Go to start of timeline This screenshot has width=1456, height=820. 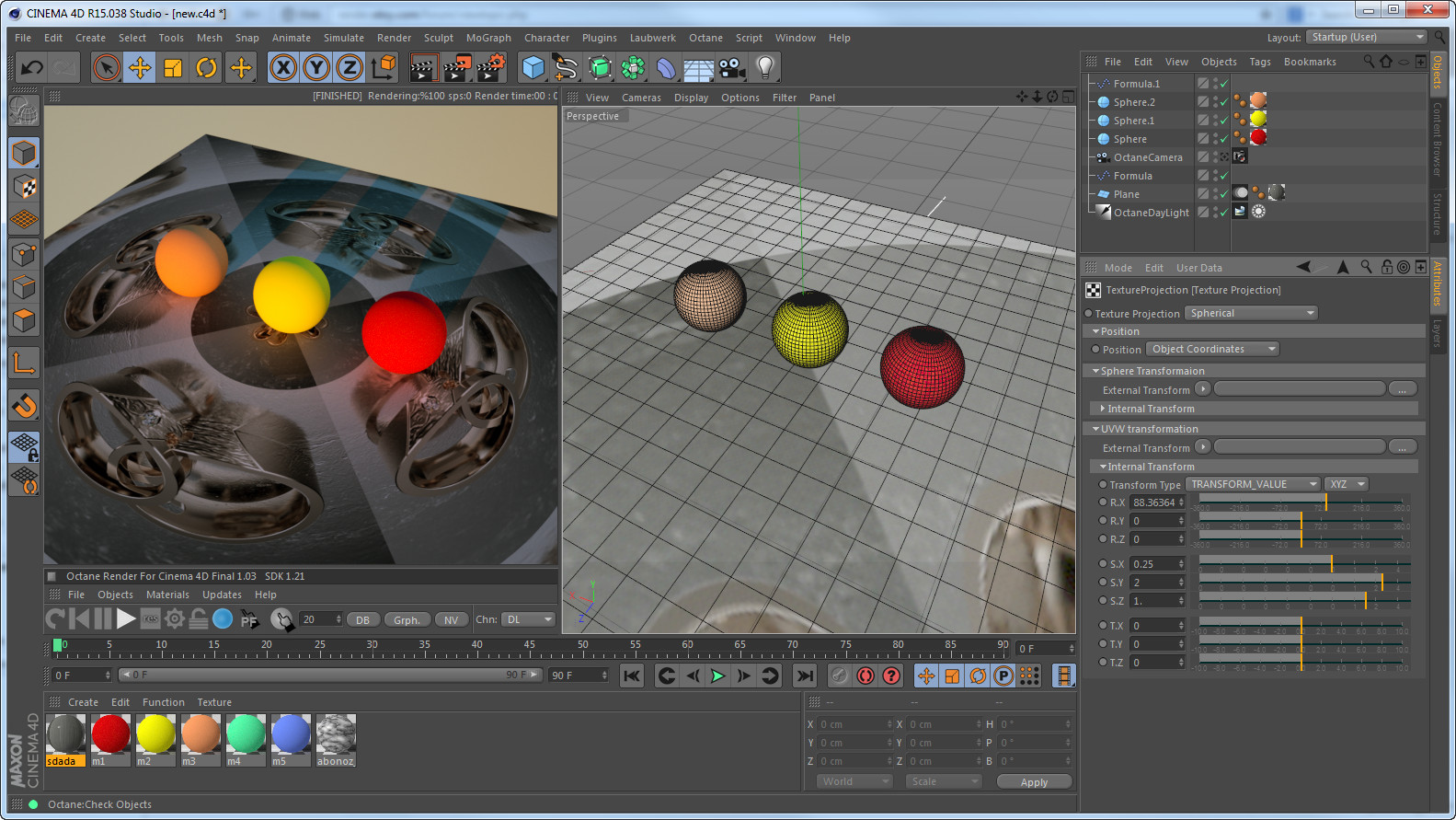tap(632, 676)
